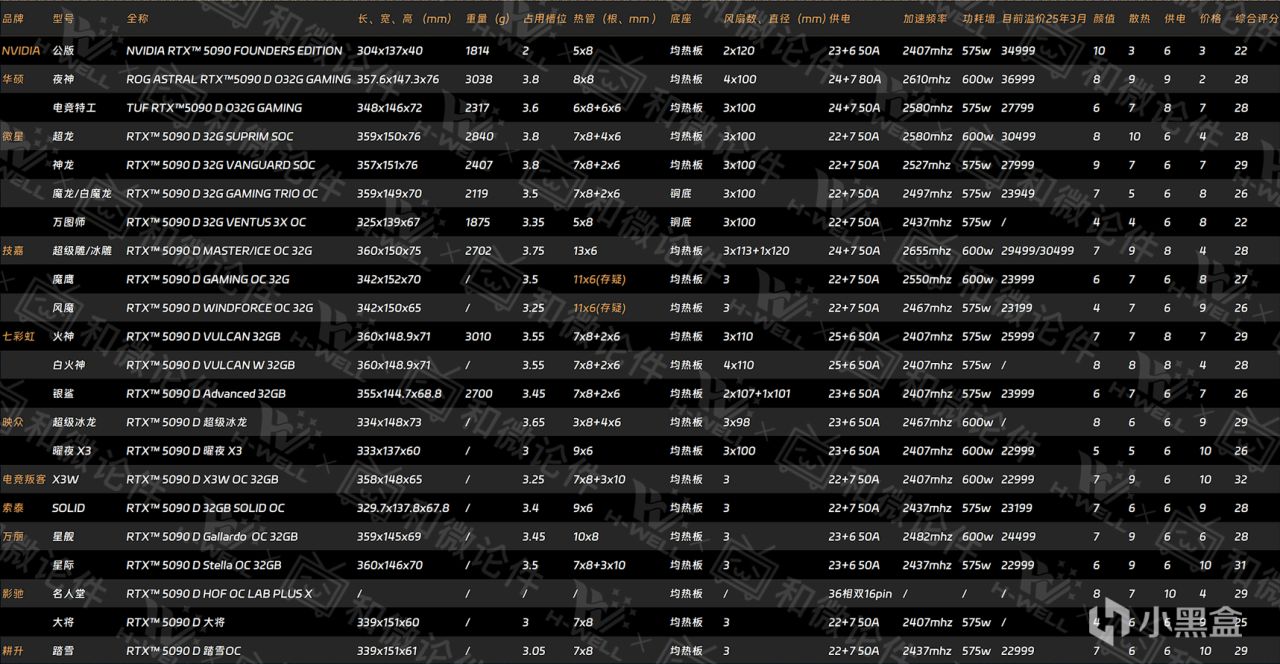
Task: Select the NVIDIA brand cell
Action: point(21,50)
